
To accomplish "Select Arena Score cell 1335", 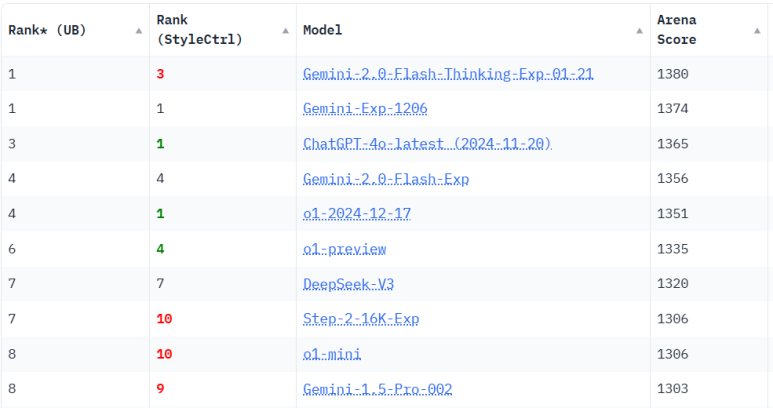I will pos(672,249).
